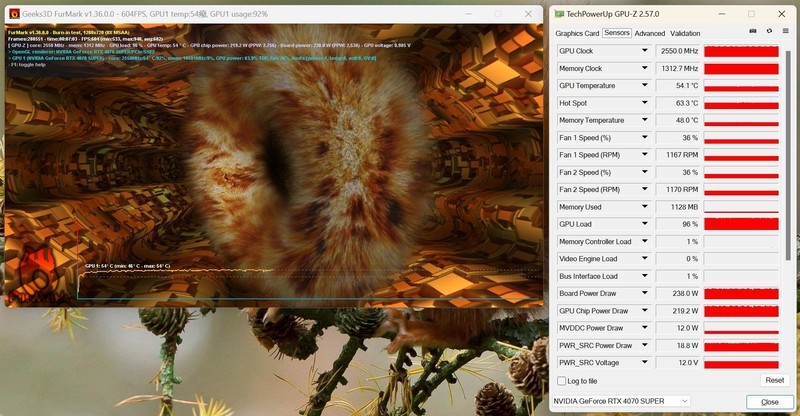The width and height of the screenshot is (800, 416).
Task: Click the GPU-Z app icon in title bar
Action: click(x=559, y=14)
